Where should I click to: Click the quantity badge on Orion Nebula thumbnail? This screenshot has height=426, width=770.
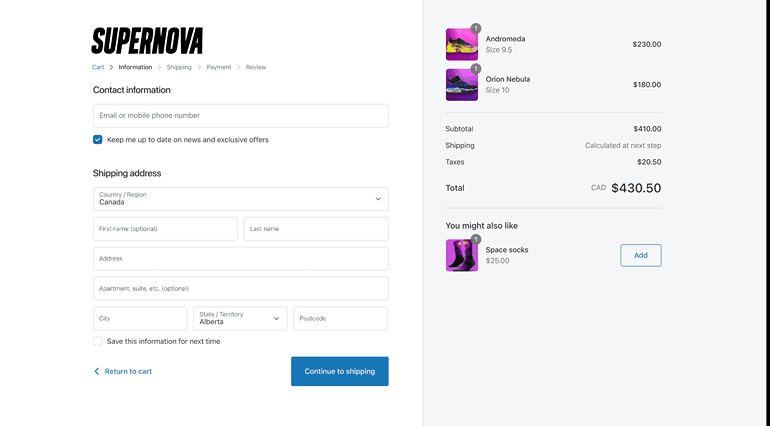tap(475, 68)
